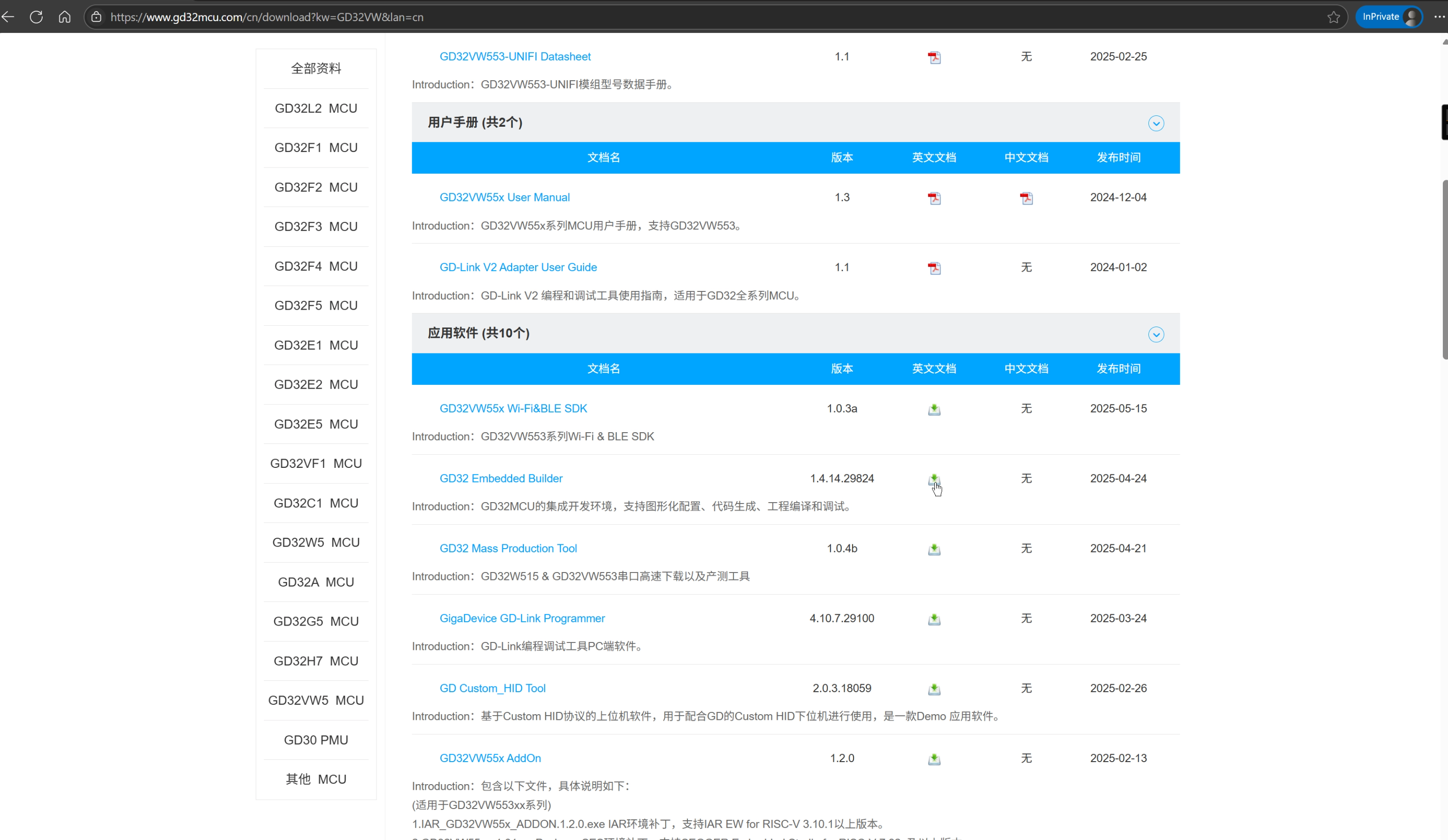Download GD32VW553-UNIFI Datasheet English PDF
Image resolution: width=1448 pixels, height=840 pixels.
pos(934,57)
